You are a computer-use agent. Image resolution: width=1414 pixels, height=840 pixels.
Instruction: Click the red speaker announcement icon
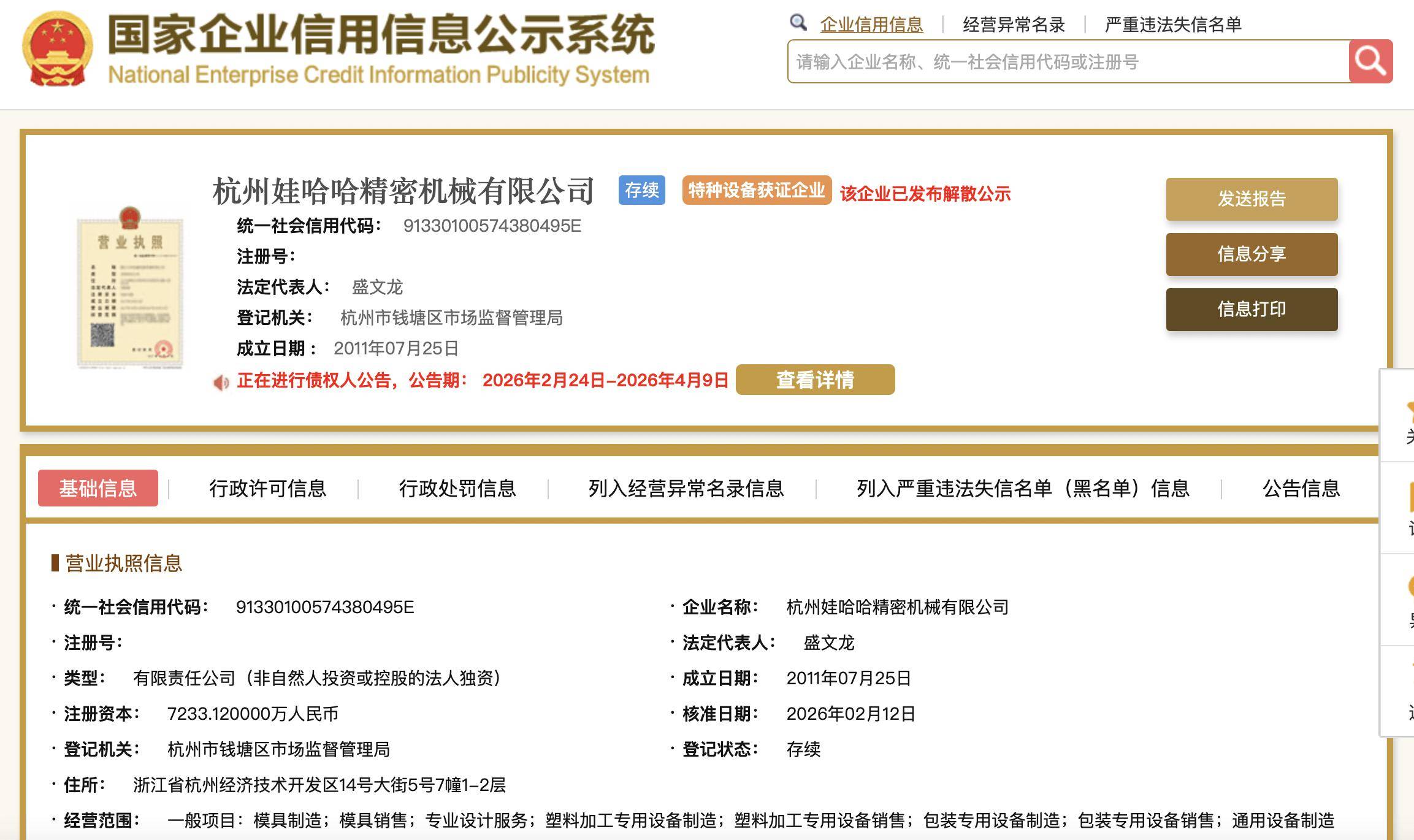pyautogui.click(x=221, y=383)
